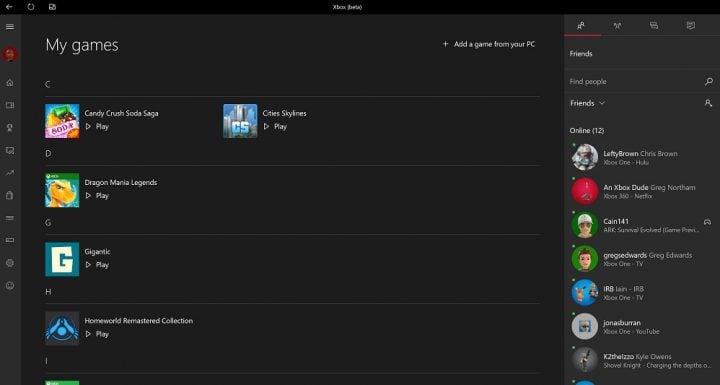This screenshot has width=720, height=385.
Task: Refresh the Xbox app view
Action: click(x=31, y=7)
